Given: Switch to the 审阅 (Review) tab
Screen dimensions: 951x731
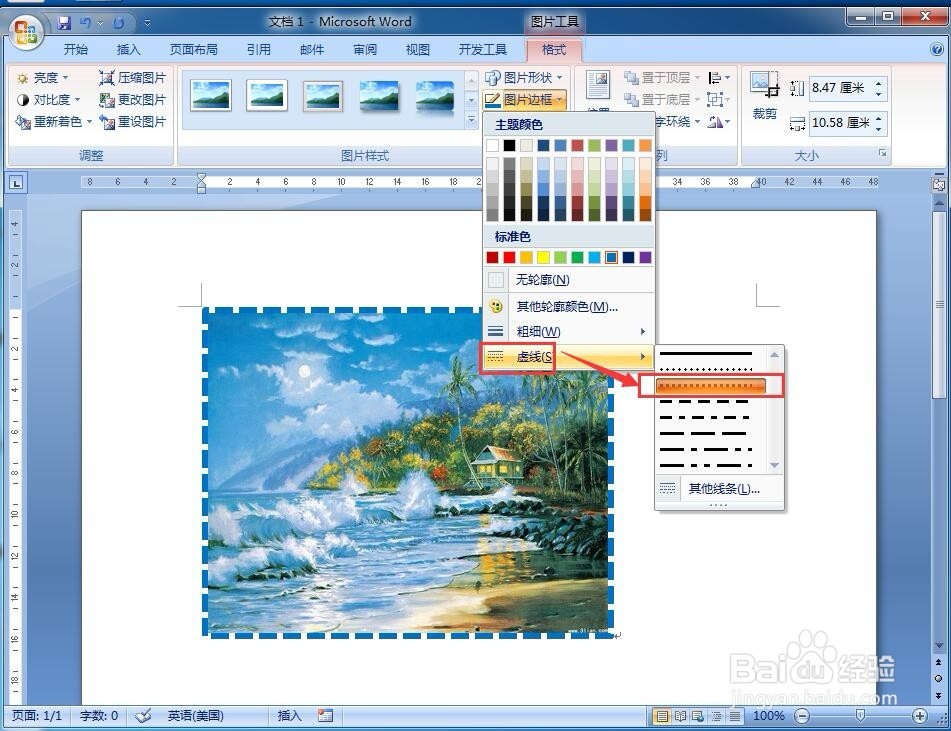Looking at the screenshot, I should click(x=365, y=50).
